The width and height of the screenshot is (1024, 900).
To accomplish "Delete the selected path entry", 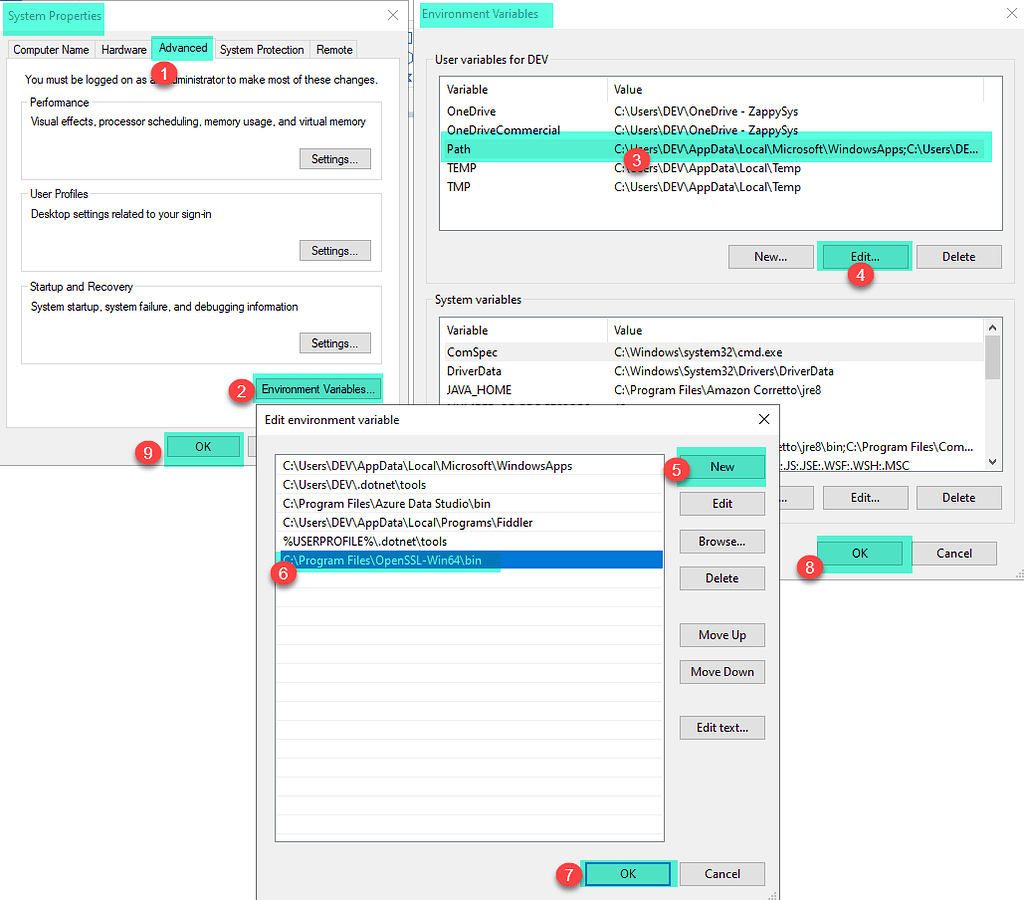I will [x=722, y=578].
